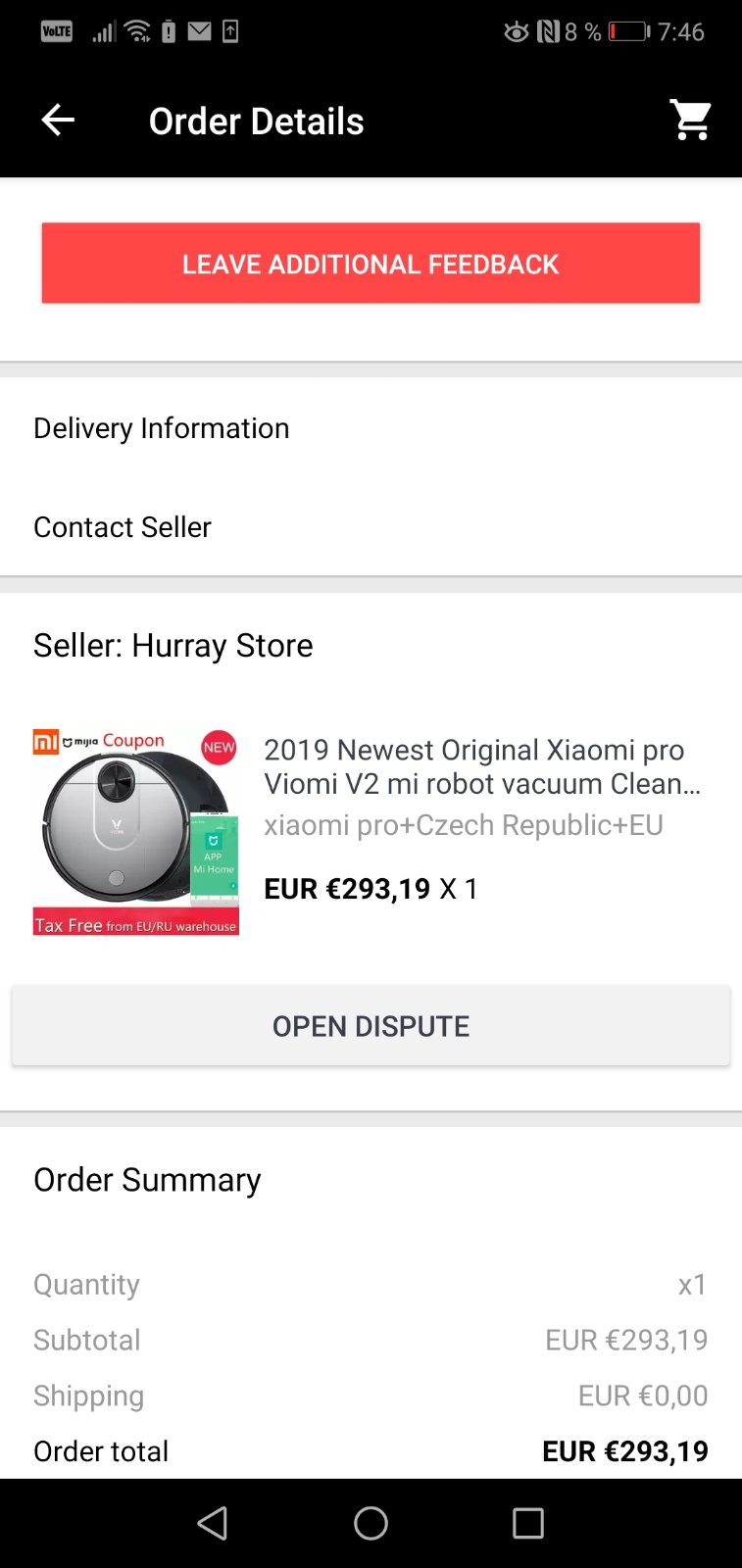Open Delivery Information
The image size is (742, 1568).
[x=371, y=428]
